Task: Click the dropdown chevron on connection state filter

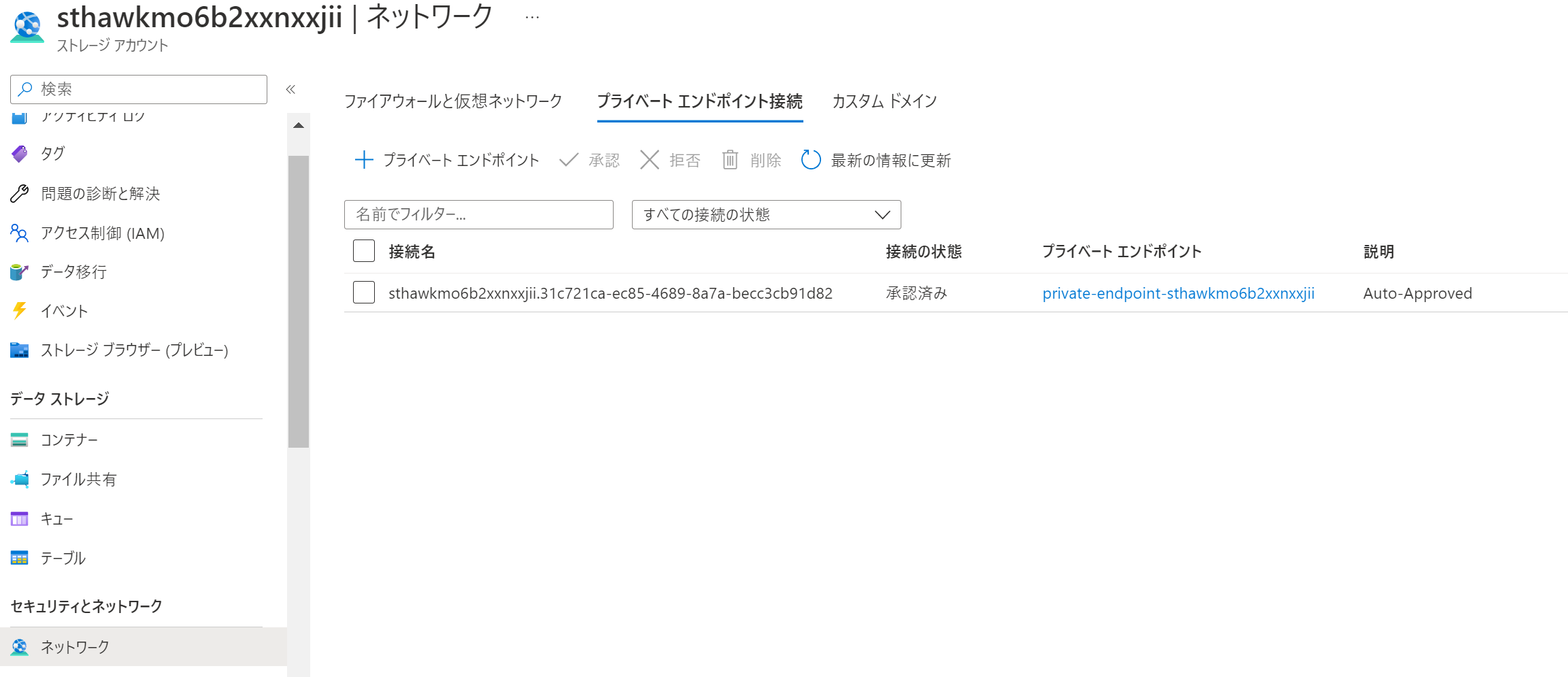Action: [882, 215]
